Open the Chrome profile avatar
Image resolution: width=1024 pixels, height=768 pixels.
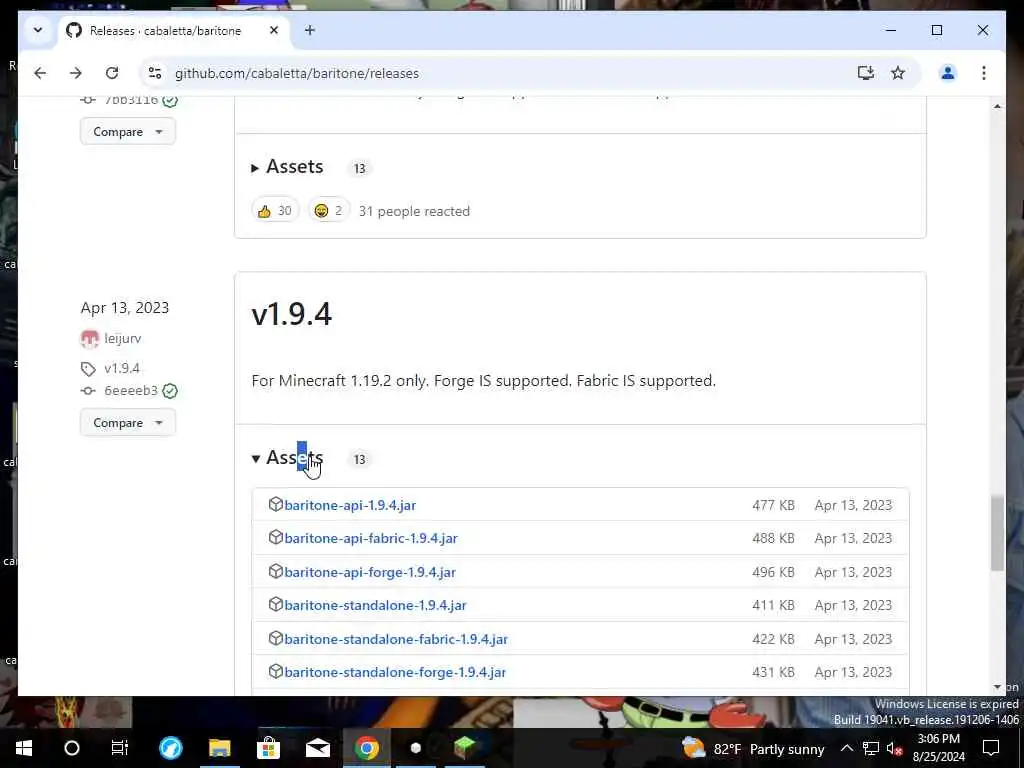click(x=948, y=73)
